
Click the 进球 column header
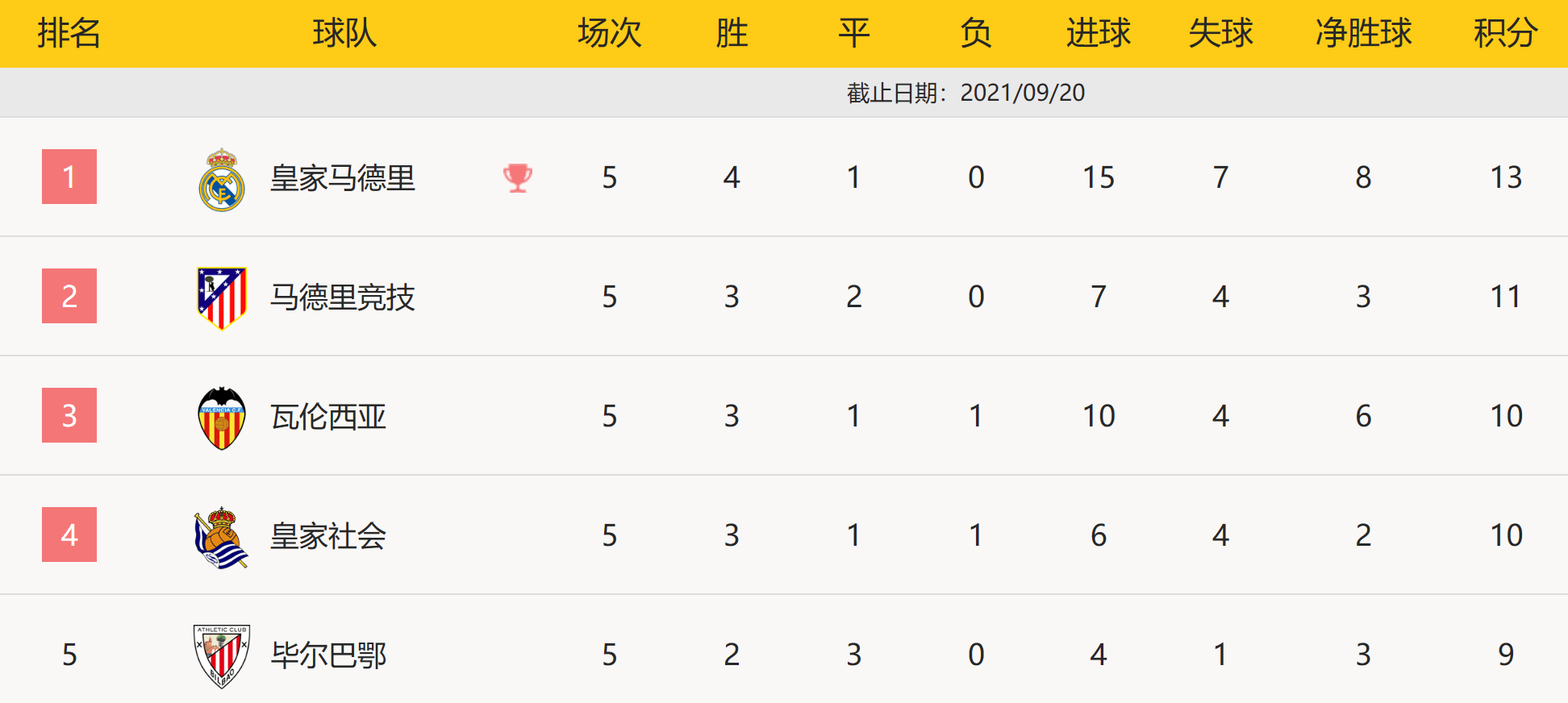1098,33
